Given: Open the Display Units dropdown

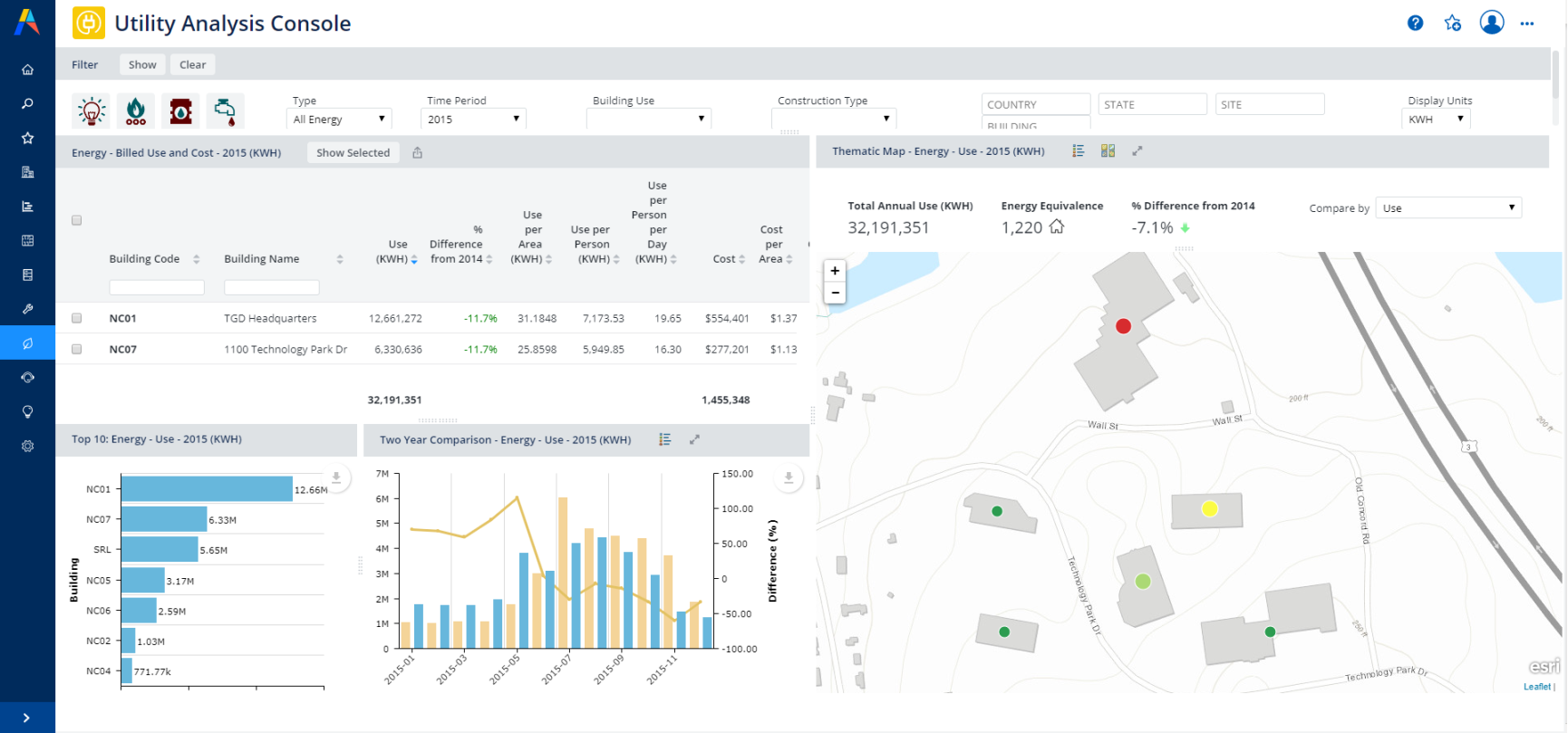Looking at the screenshot, I should pyautogui.click(x=1436, y=119).
